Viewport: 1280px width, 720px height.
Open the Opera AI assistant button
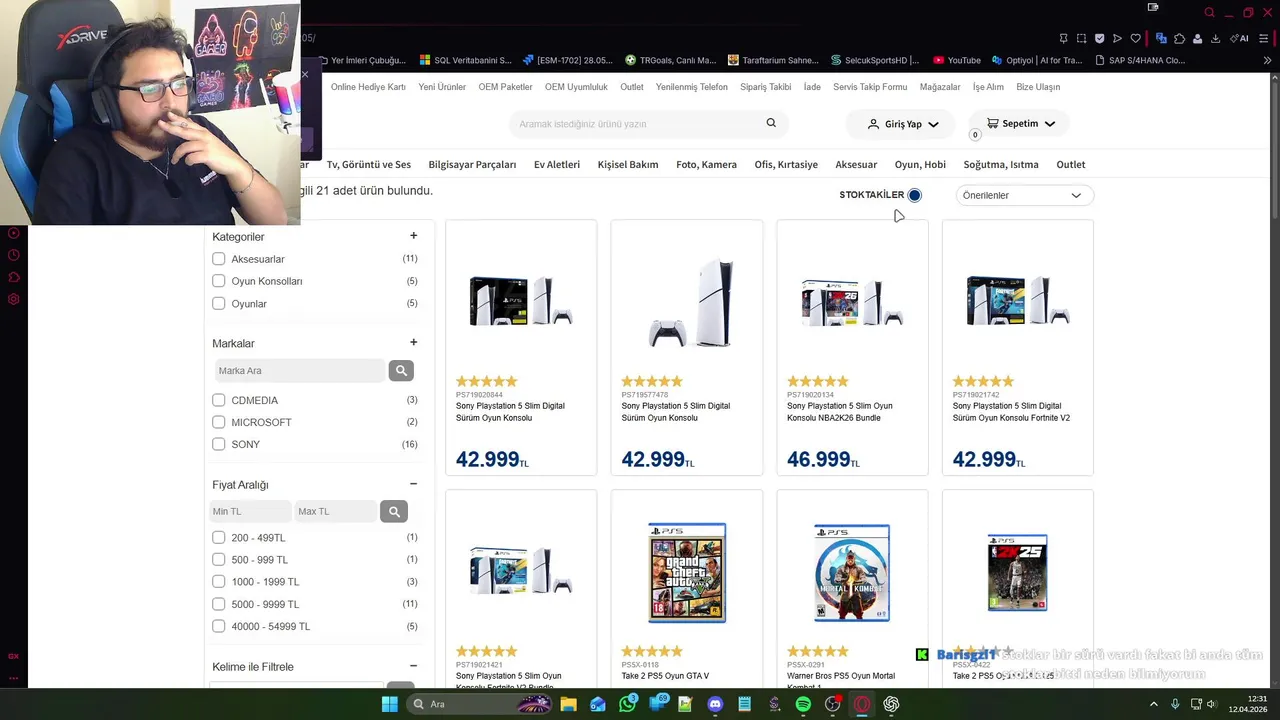(1240, 39)
